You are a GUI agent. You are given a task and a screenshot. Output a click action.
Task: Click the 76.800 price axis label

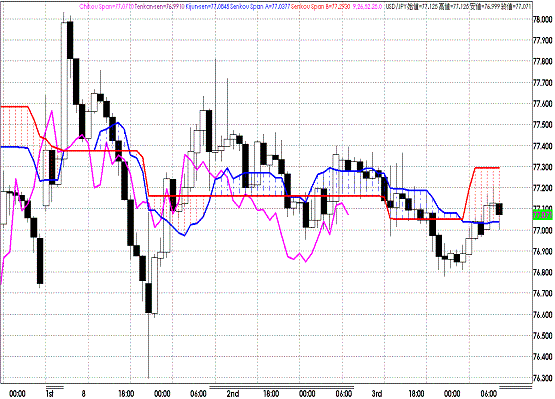click(542, 273)
